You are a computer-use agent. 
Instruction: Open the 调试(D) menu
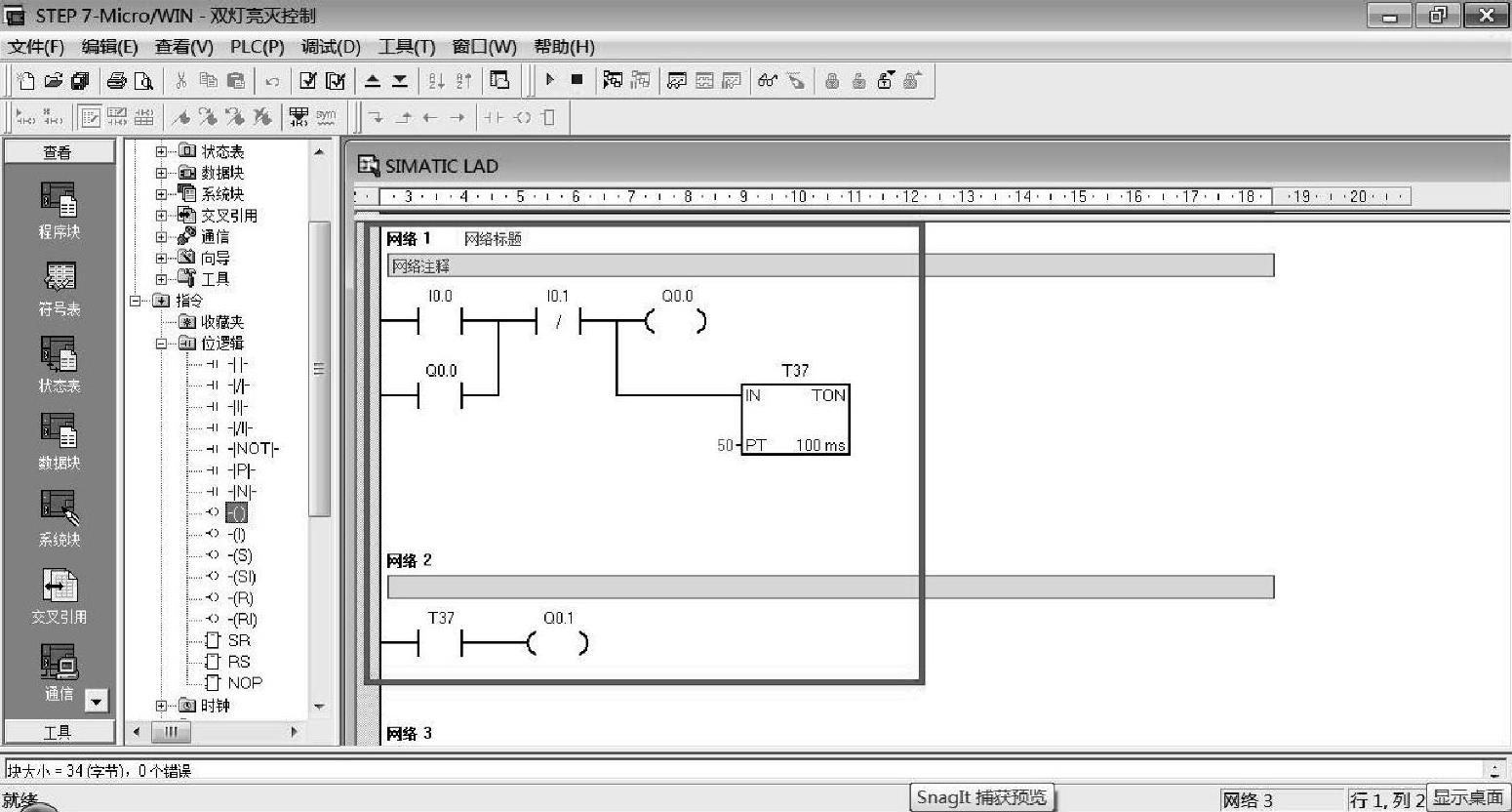[331, 47]
